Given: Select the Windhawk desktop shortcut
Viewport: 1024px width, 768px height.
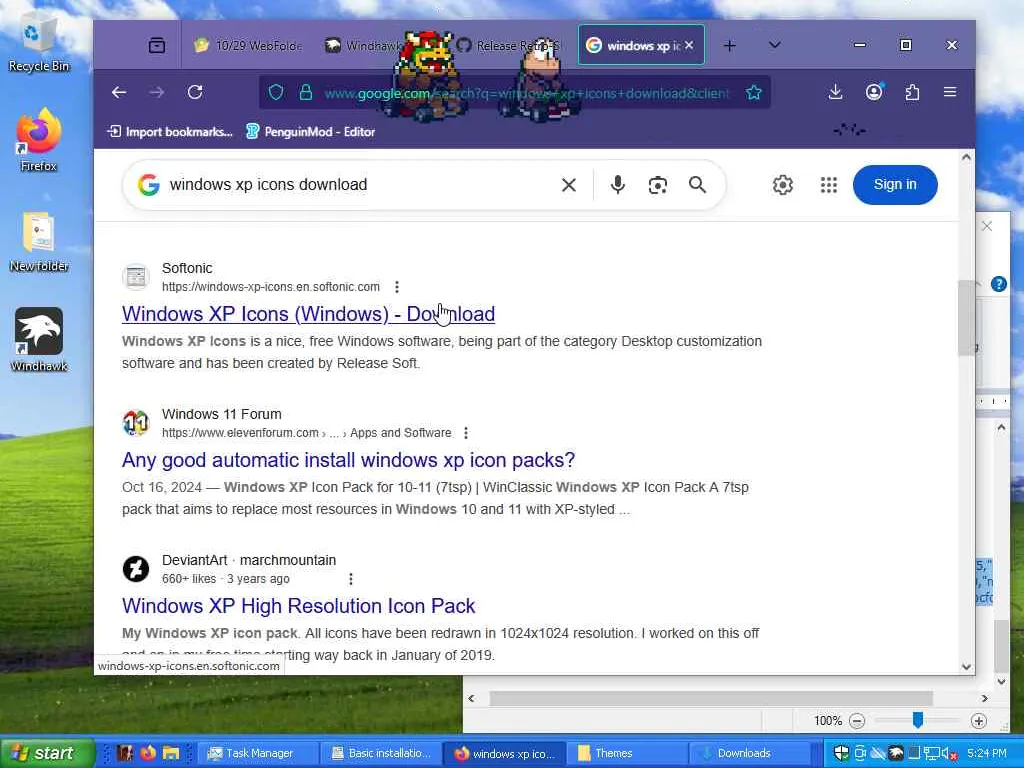Looking at the screenshot, I should coord(39,339).
